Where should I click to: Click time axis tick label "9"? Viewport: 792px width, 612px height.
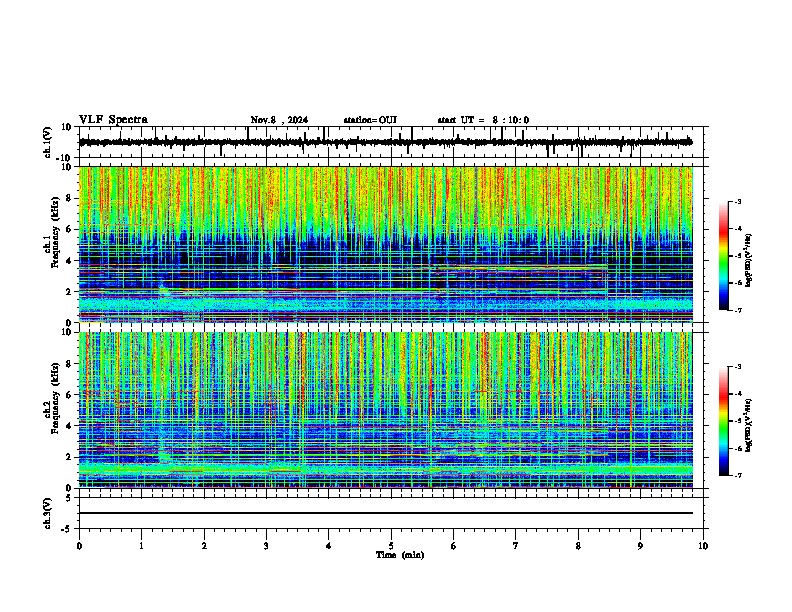640,546
